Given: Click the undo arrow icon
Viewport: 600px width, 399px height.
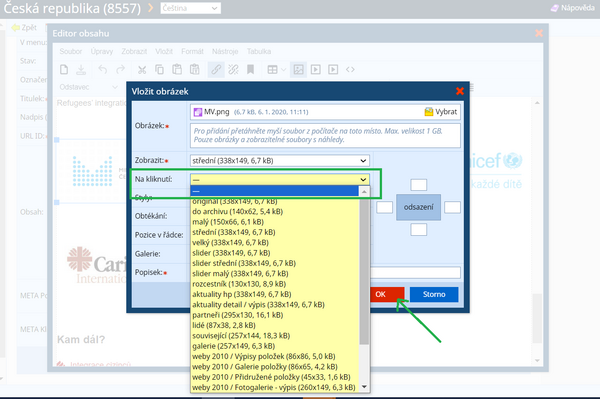Looking at the screenshot, I should coord(103,69).
